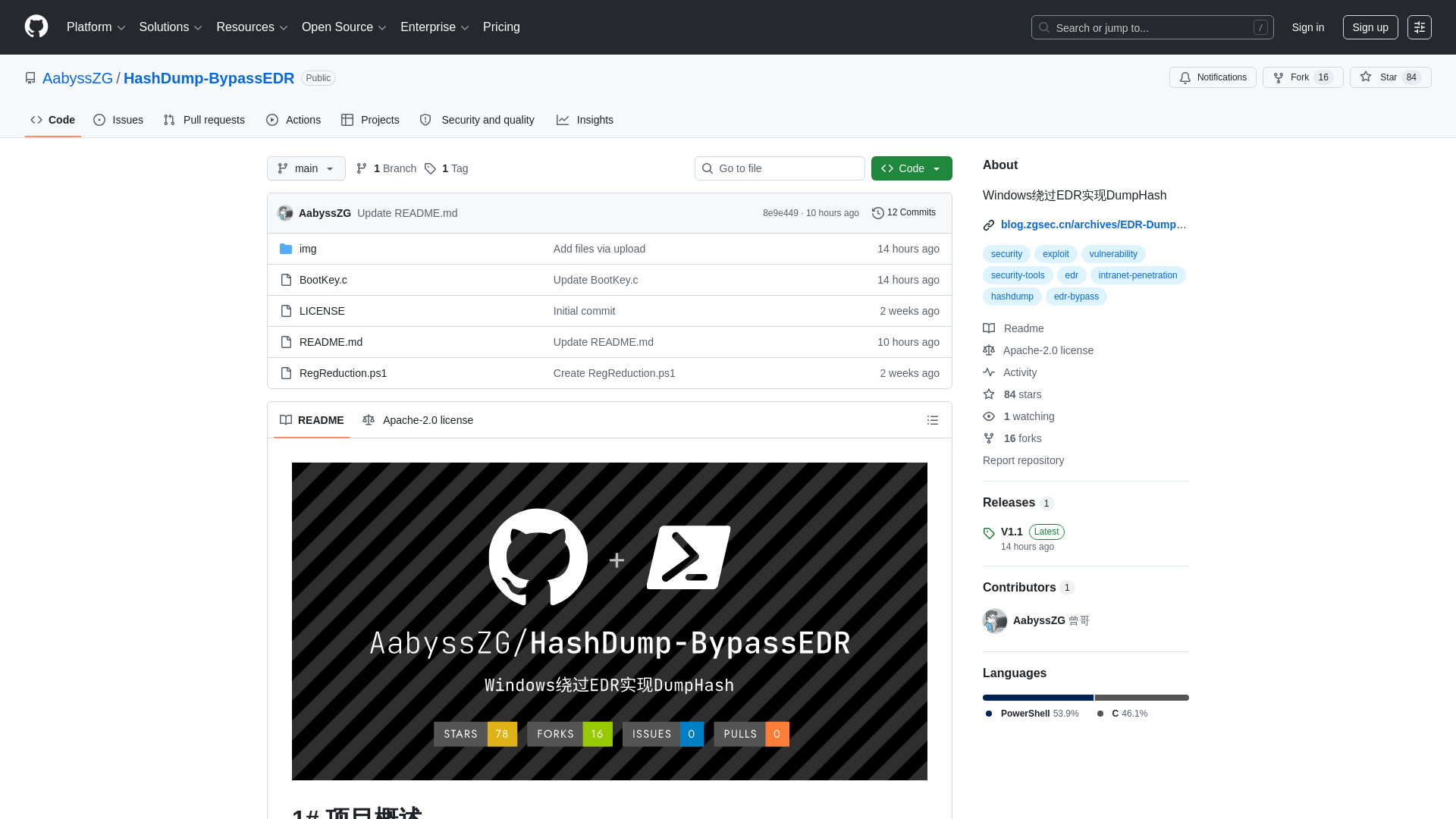Switch to the Actions tab
This screenshot has width=1456, height=819.
(293, 120)
